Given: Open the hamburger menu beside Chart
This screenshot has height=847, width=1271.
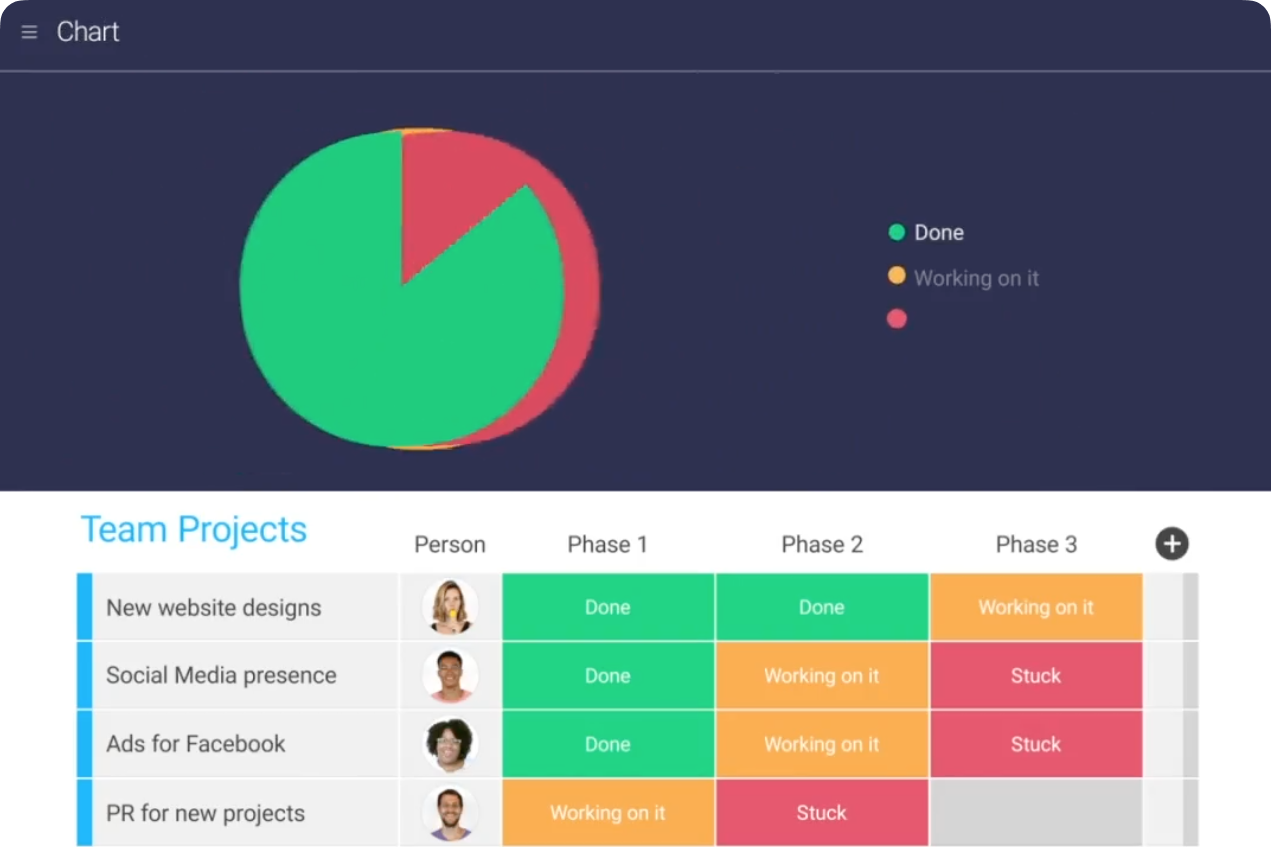Looking at the screenshot, I should 29,32.
